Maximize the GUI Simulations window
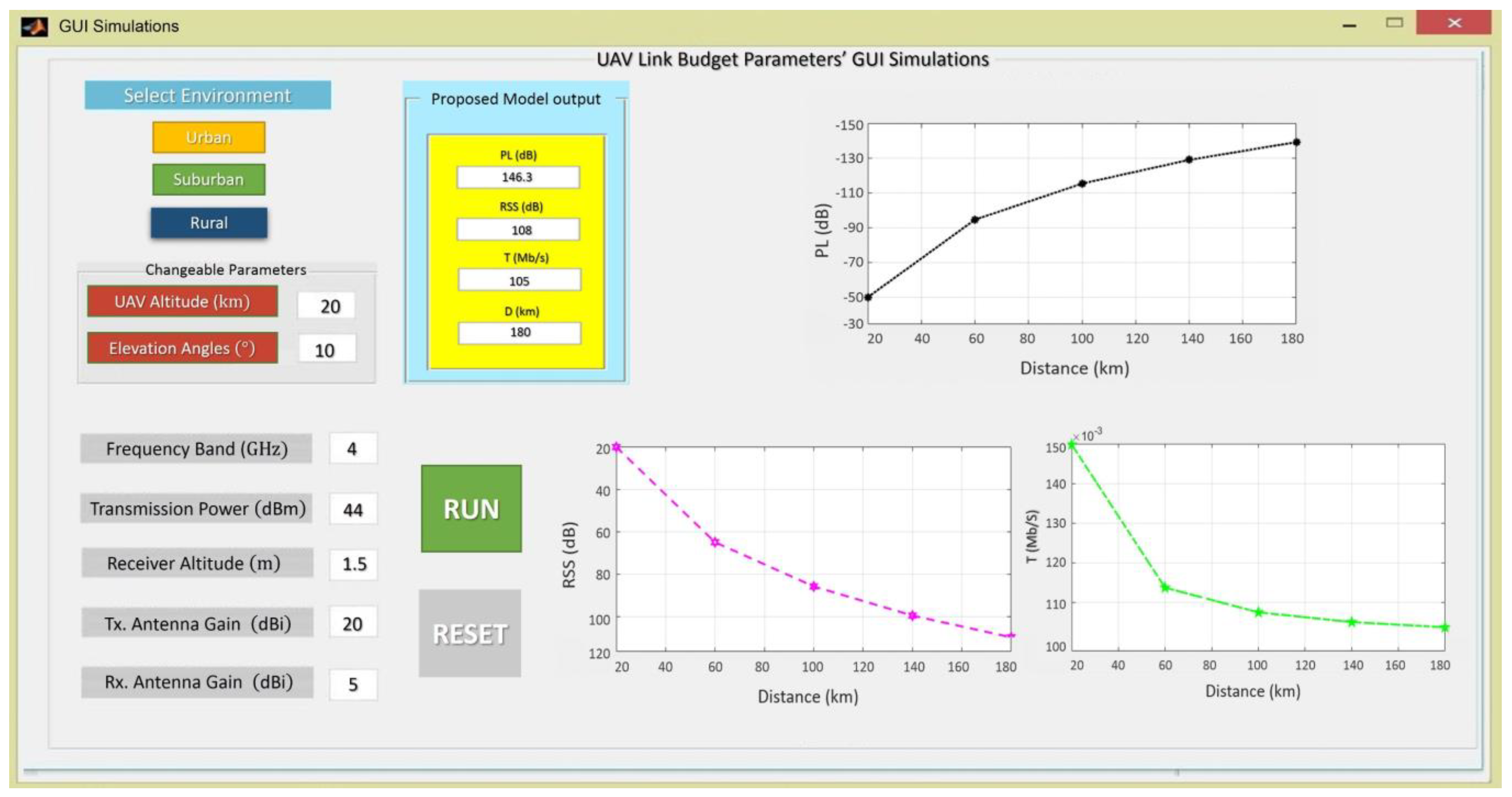This screenshot has width=1512, height=797. coord(1394,23)
